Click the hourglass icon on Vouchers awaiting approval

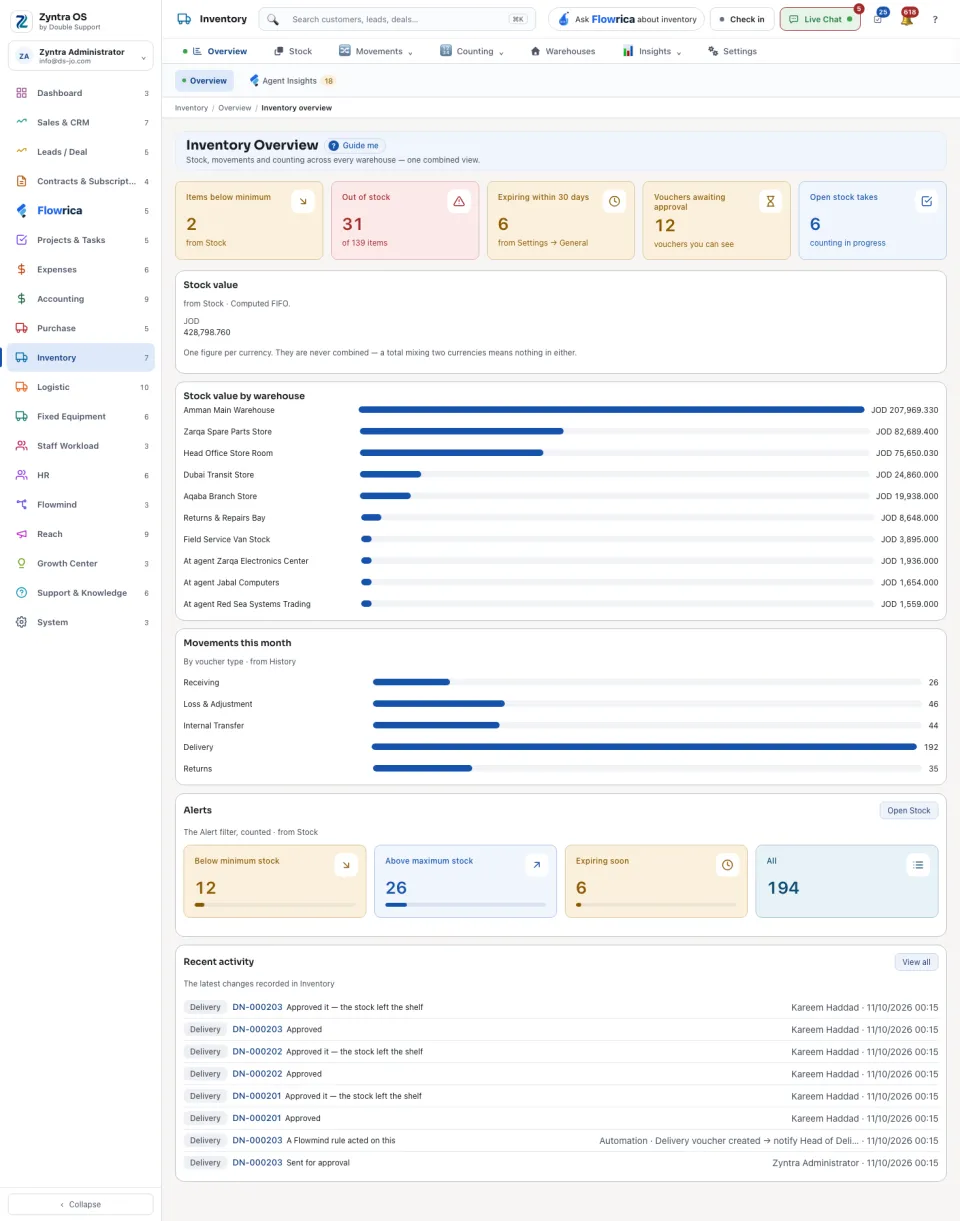771,201
